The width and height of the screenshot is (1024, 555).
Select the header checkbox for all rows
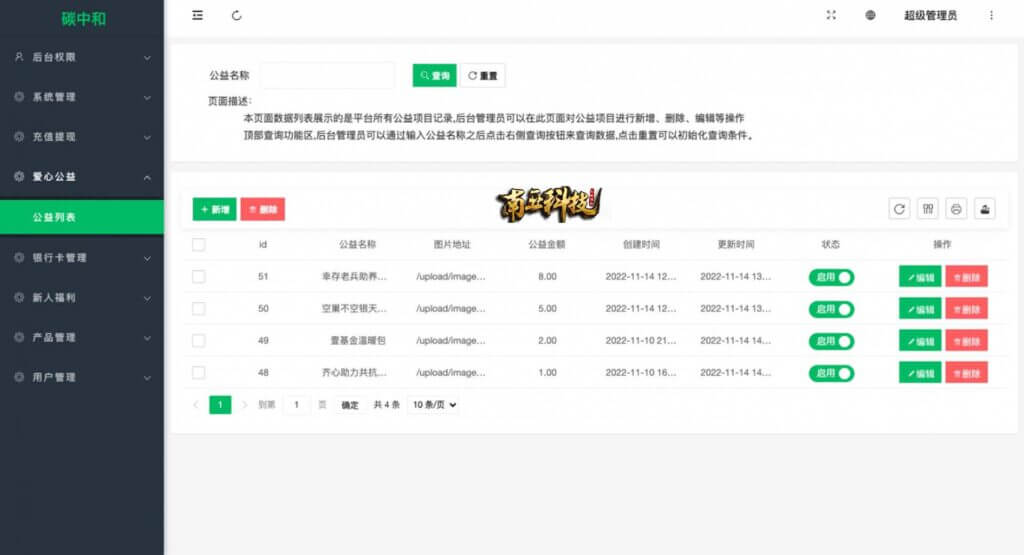[x=199, y=244]
